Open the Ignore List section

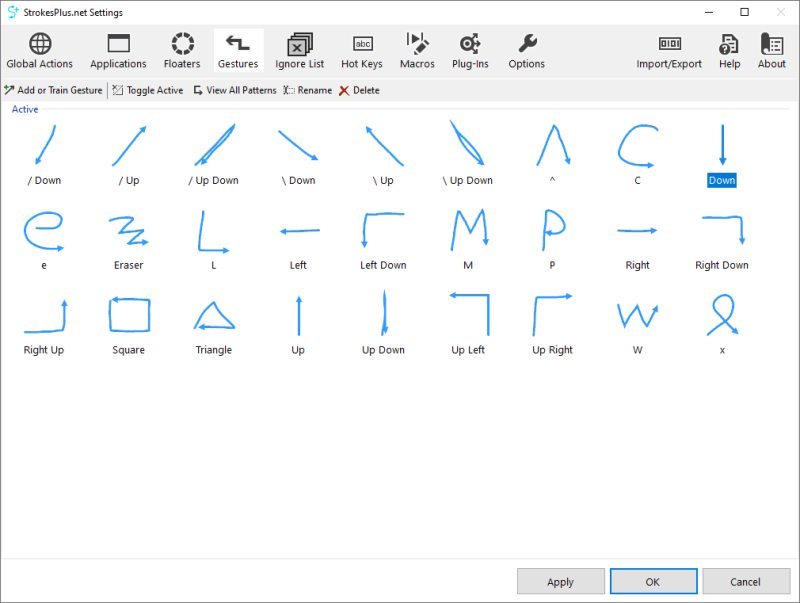point(299,51)
